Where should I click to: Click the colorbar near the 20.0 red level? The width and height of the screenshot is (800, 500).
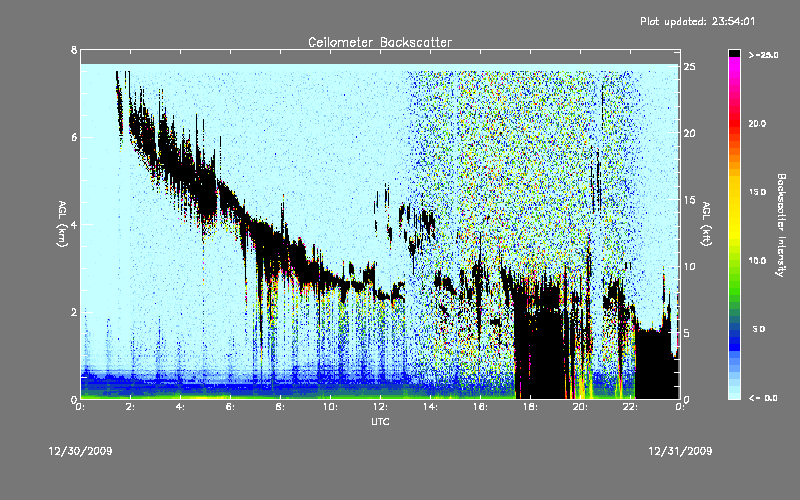click(x=734, y=123)
